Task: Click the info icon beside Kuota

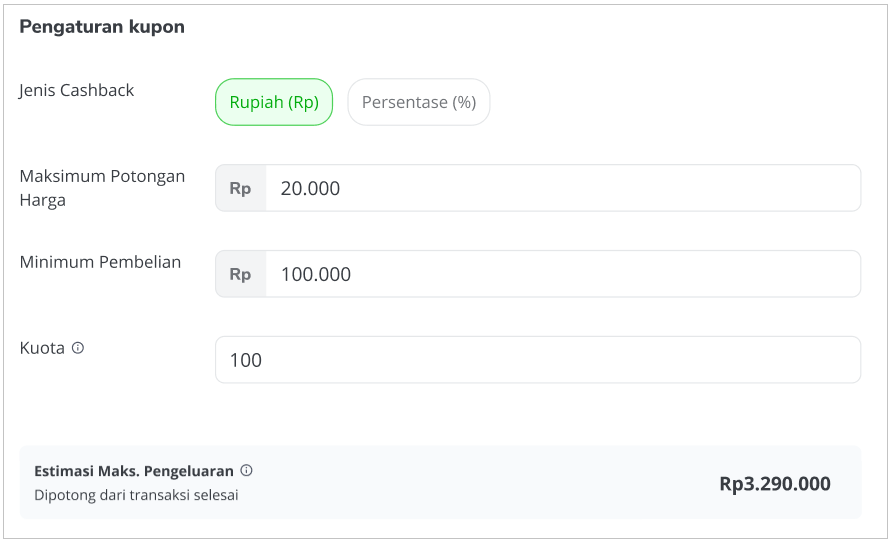Action: (x=78, y=348)
